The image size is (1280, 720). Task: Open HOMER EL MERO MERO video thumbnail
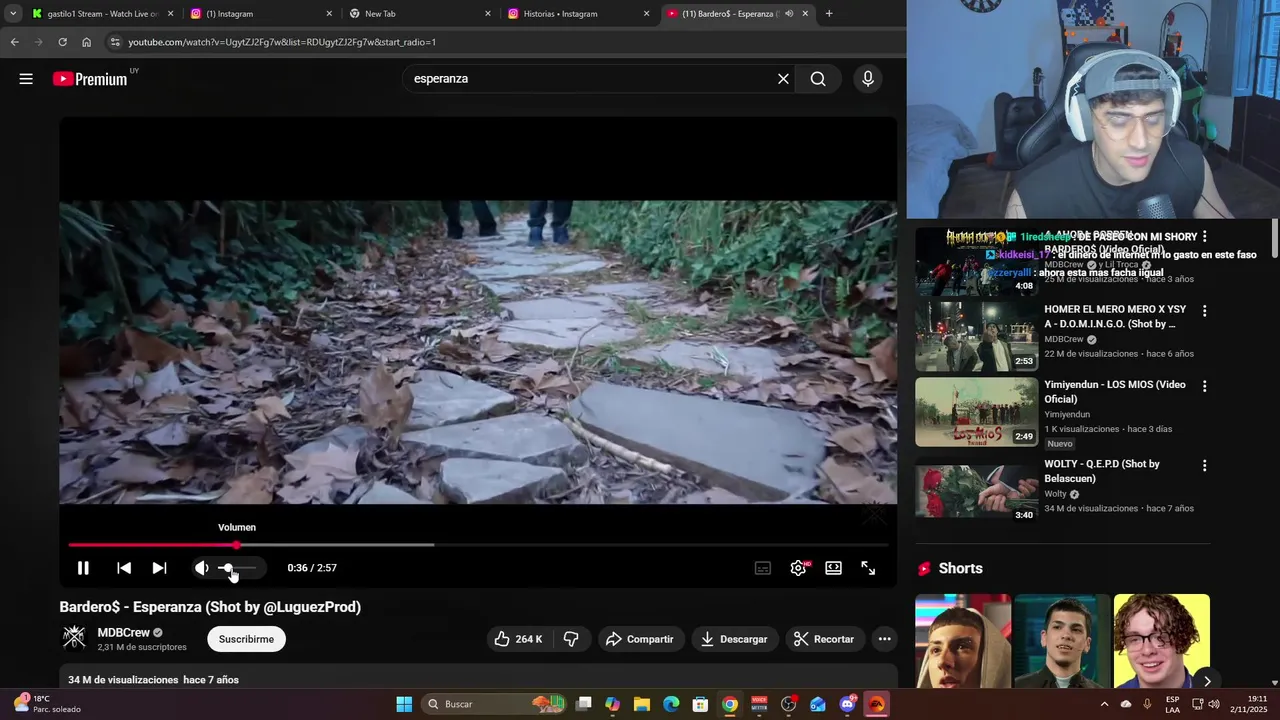pyautogui.click(x=977, y=337)
